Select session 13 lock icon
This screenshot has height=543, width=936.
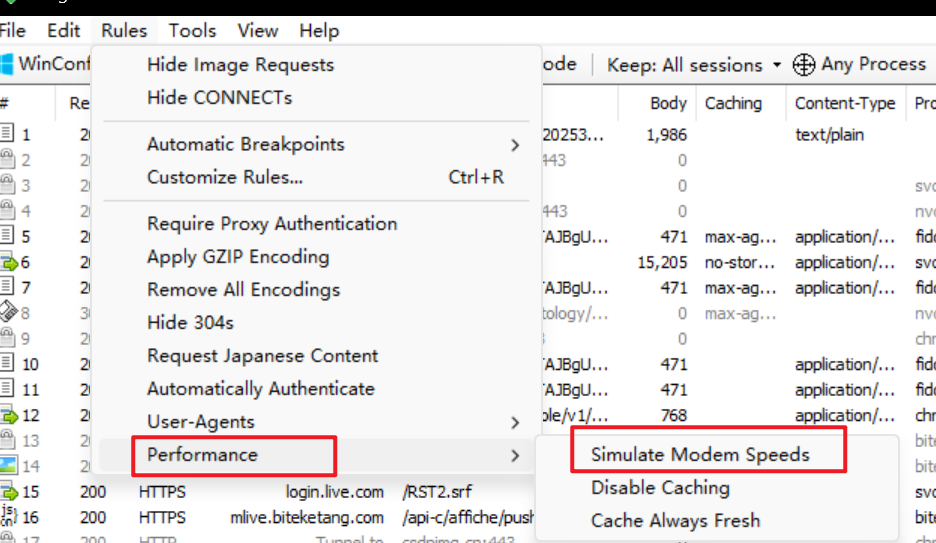pos(7,440)
